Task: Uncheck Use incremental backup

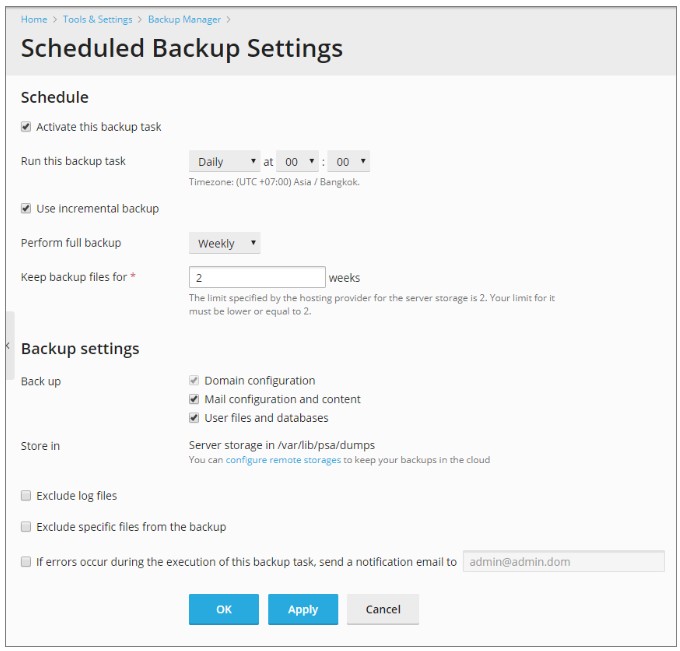Action: tap(26, 209)
